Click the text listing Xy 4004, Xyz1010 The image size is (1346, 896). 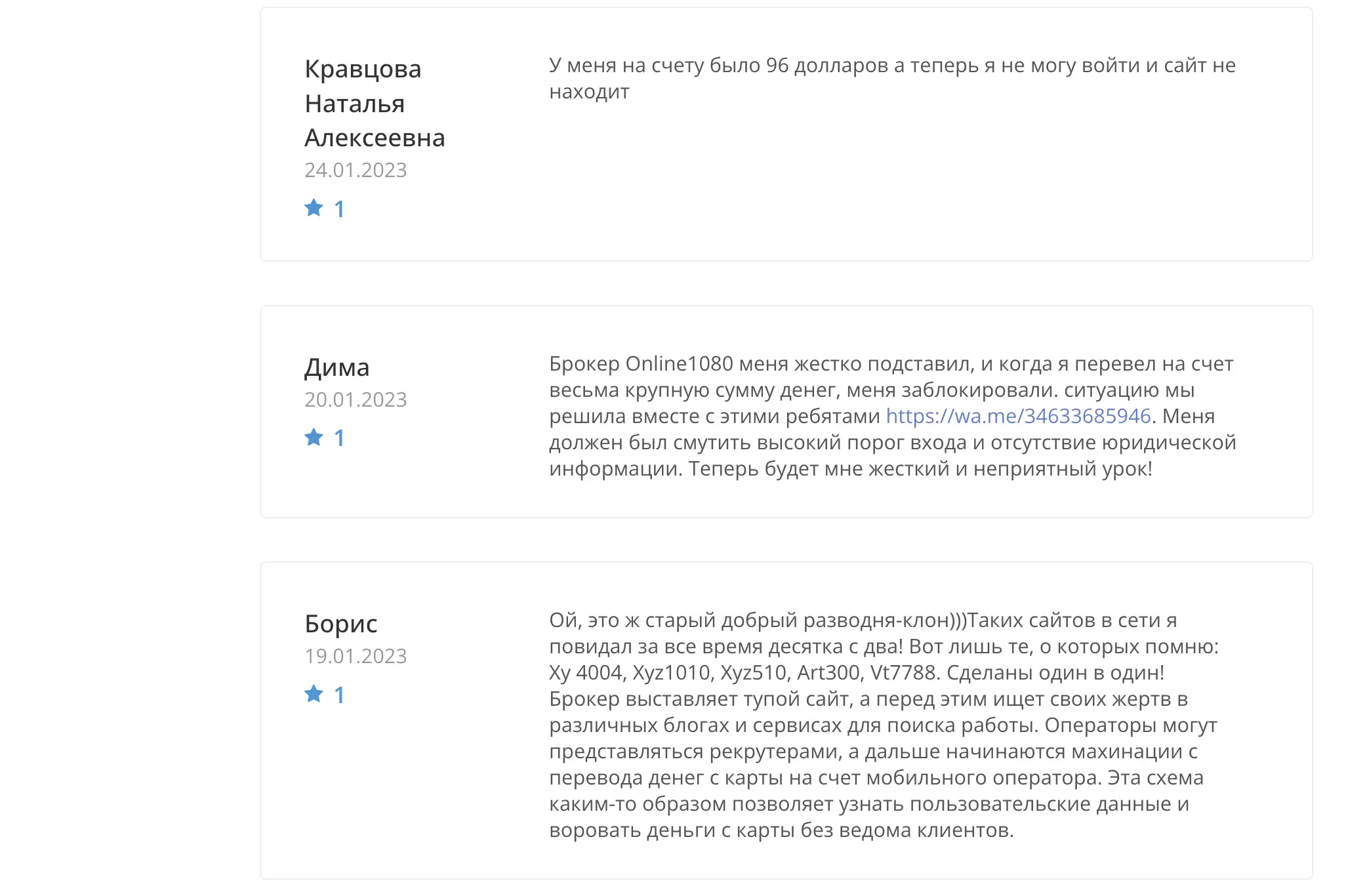pyautogui.click(x=744, y=672)
